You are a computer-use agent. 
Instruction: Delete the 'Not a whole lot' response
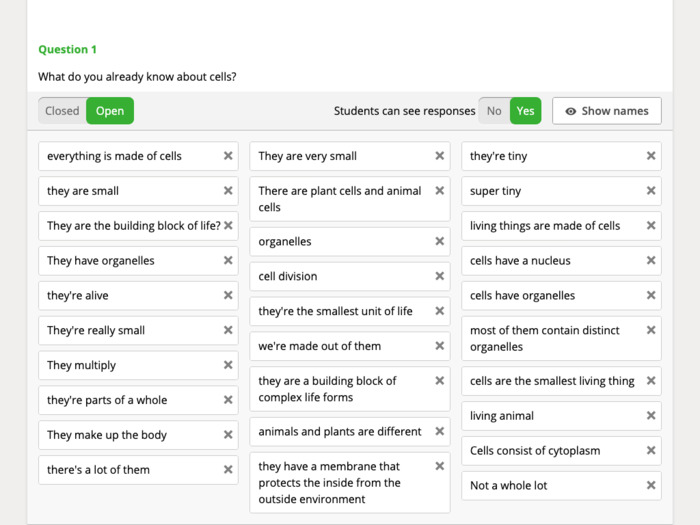point(651,485)
